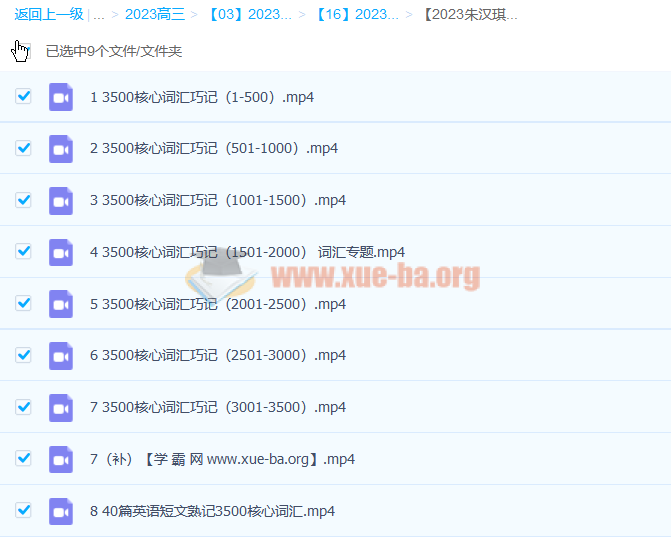Click video icon for file 2 (501-1000)
This screenshot has width=671, height=555.
click(61, 148)
